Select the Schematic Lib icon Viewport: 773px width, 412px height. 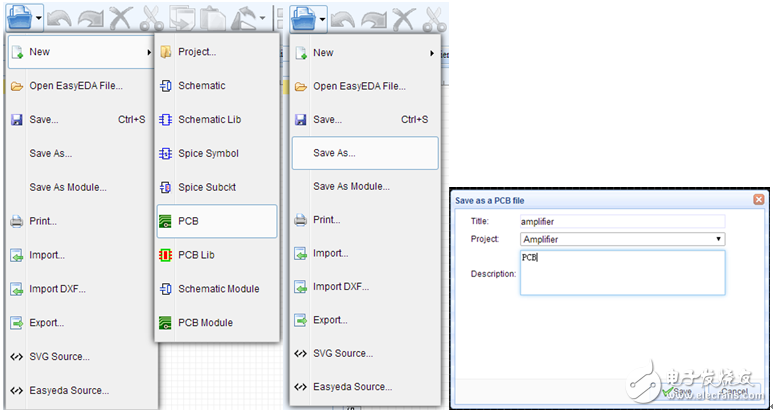pos(166,120)
